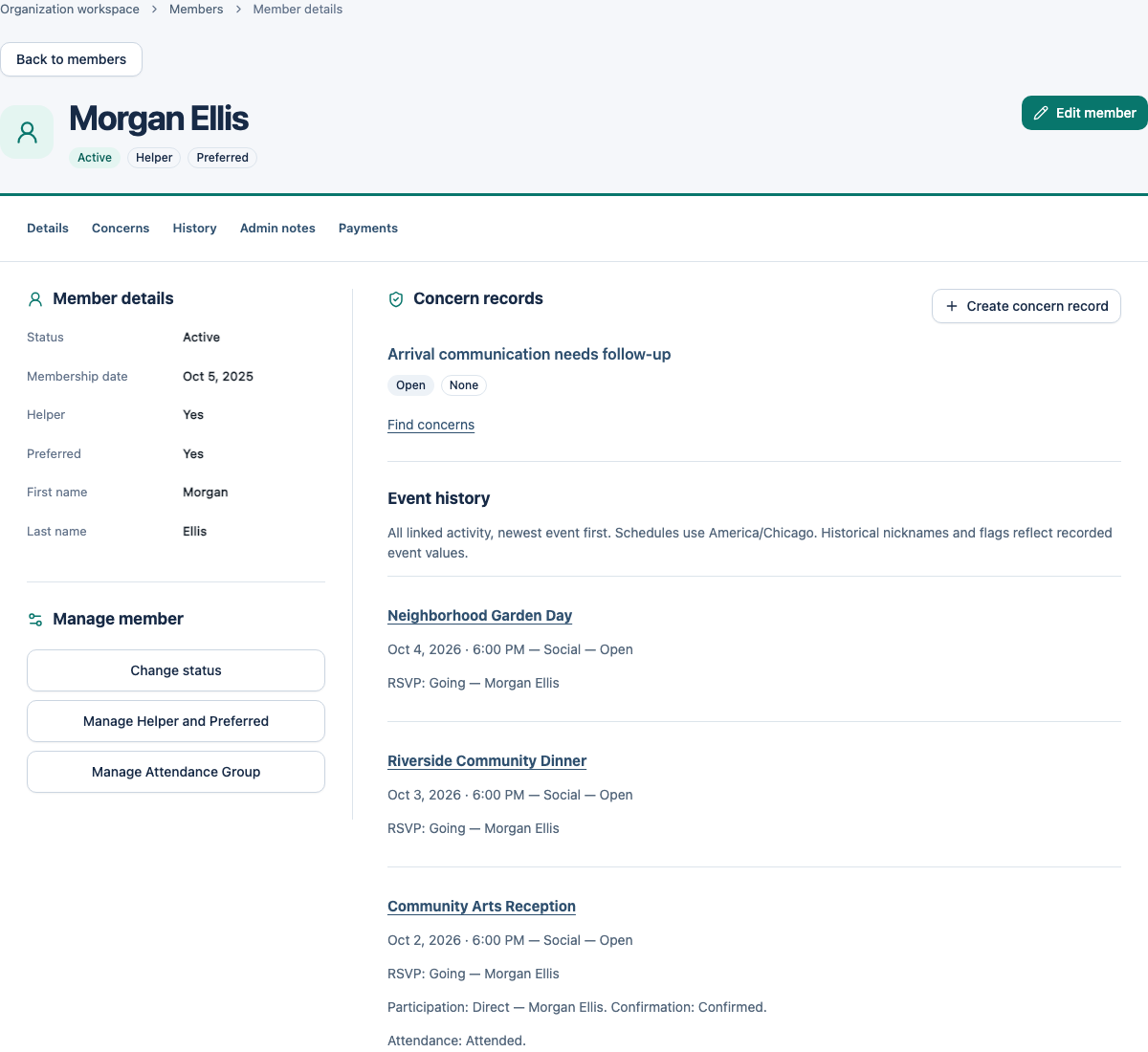Click the None badge on the concern

click(x=464, y=385)
